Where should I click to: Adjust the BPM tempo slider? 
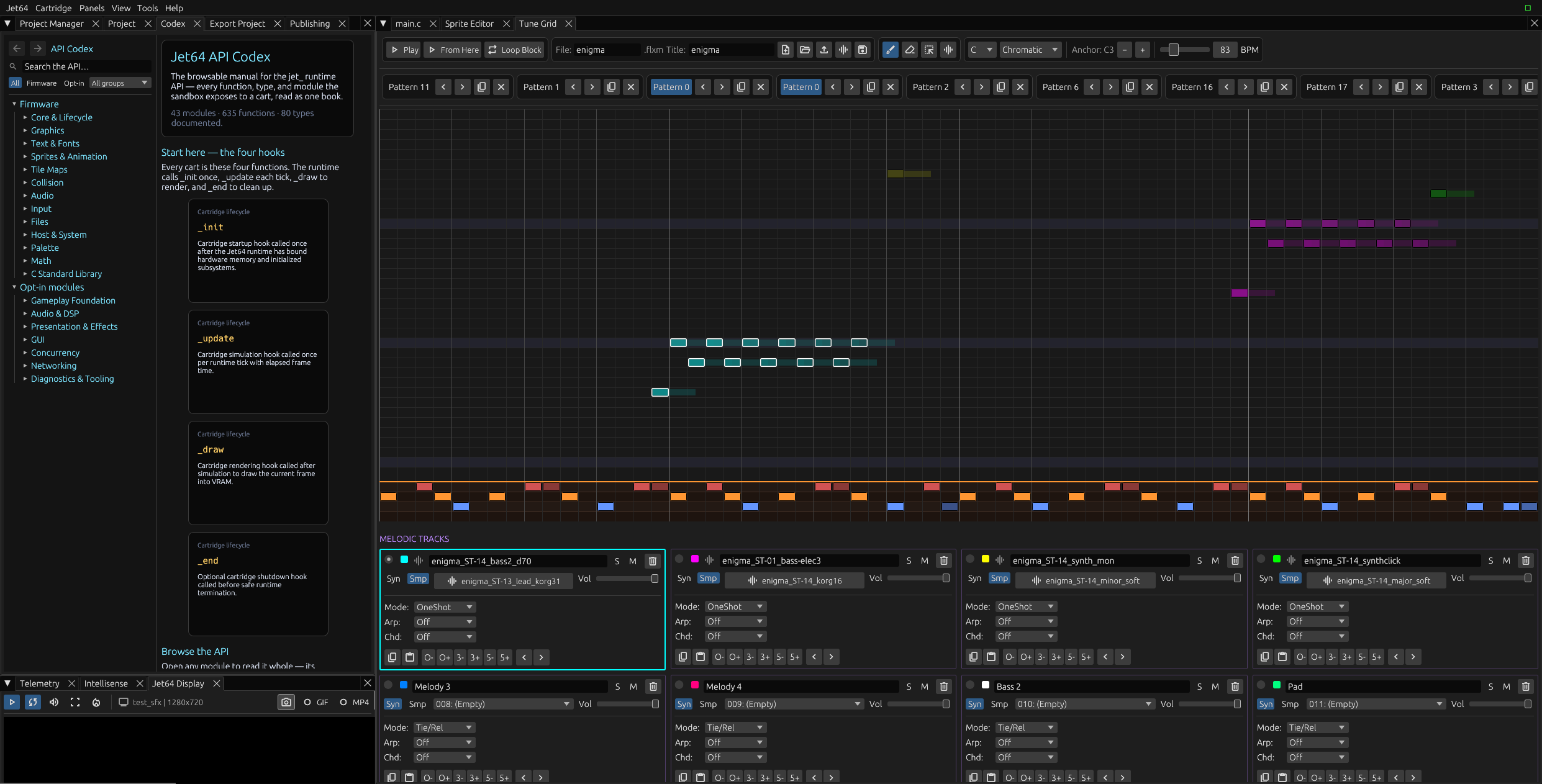tap(1186, 50)
